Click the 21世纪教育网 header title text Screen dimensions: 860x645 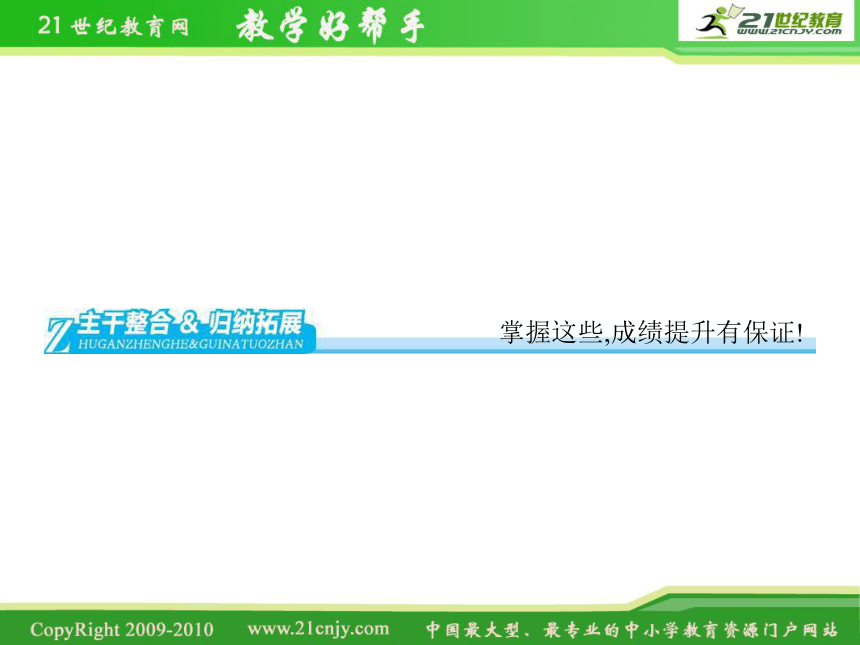(x=114, y=26)
